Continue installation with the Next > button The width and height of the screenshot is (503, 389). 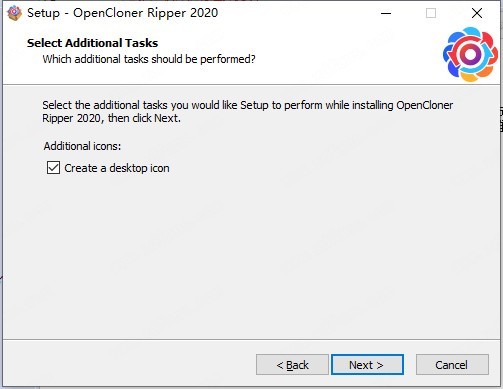367,365
